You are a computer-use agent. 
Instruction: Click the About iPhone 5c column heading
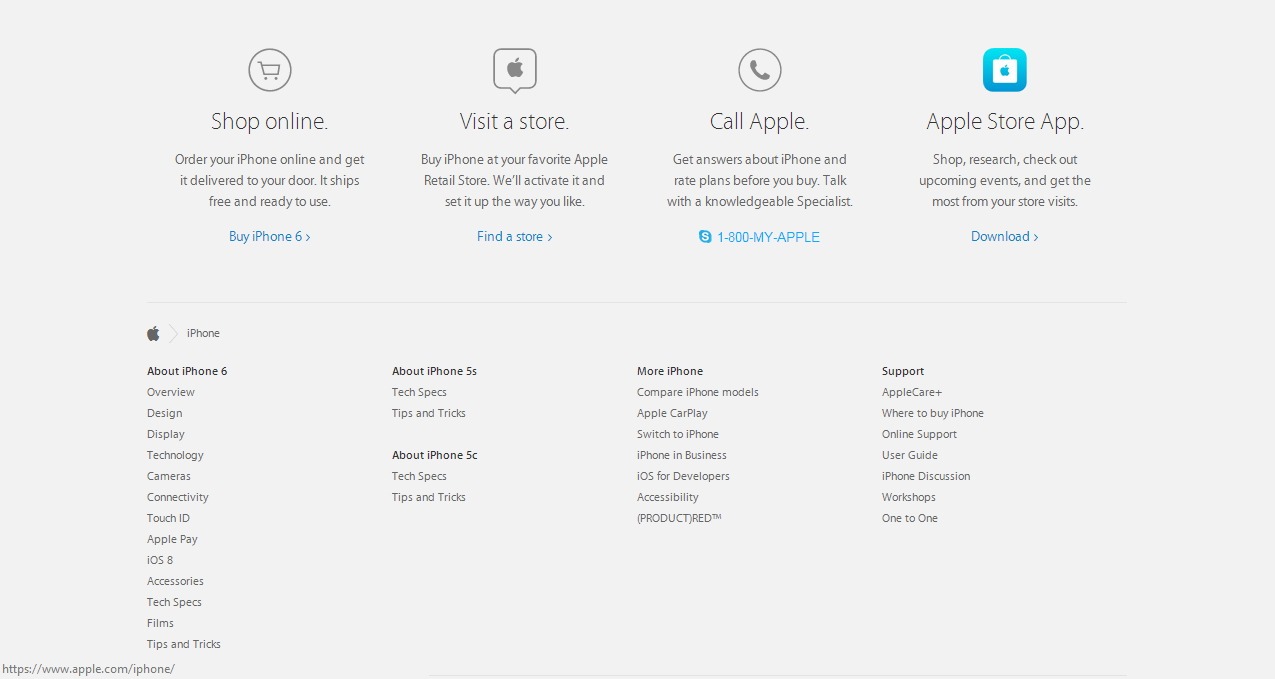(435, 455)
